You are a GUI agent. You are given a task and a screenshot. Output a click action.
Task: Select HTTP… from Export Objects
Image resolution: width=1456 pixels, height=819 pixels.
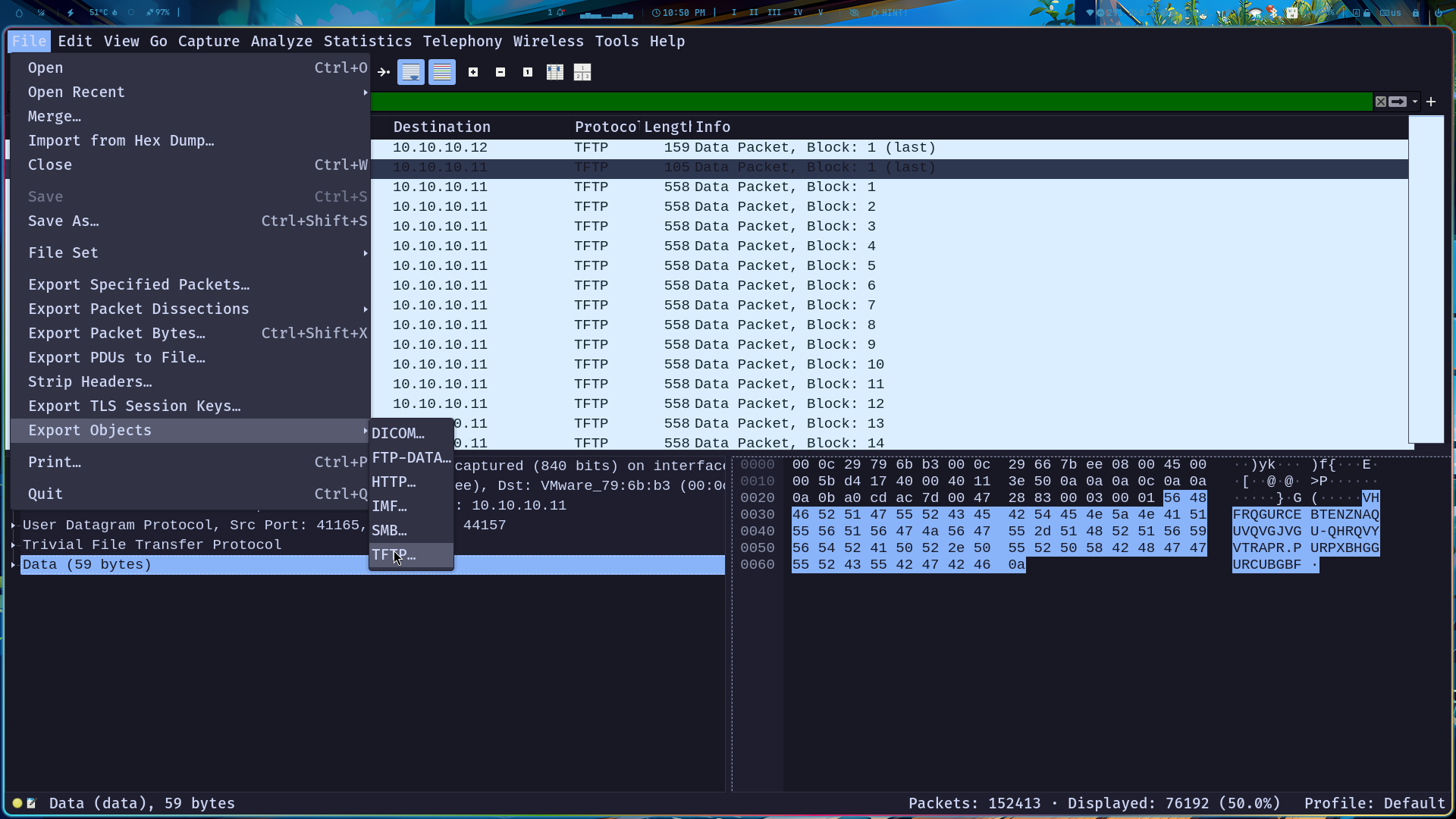(x=411, y=482)
